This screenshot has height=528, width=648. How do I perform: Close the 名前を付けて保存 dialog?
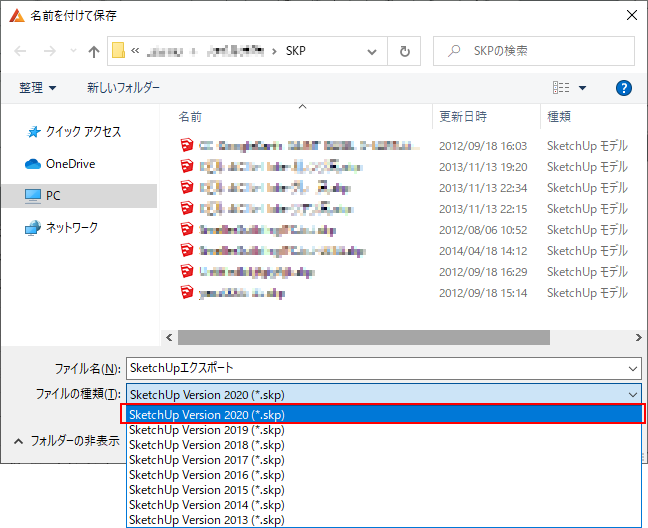631,15
